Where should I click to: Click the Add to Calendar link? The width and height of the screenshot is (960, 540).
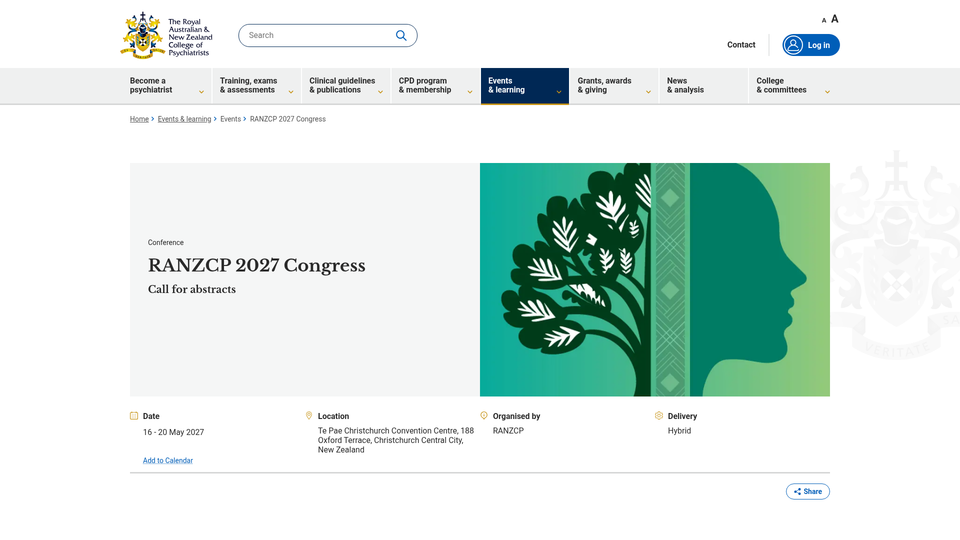click(168, 460)
